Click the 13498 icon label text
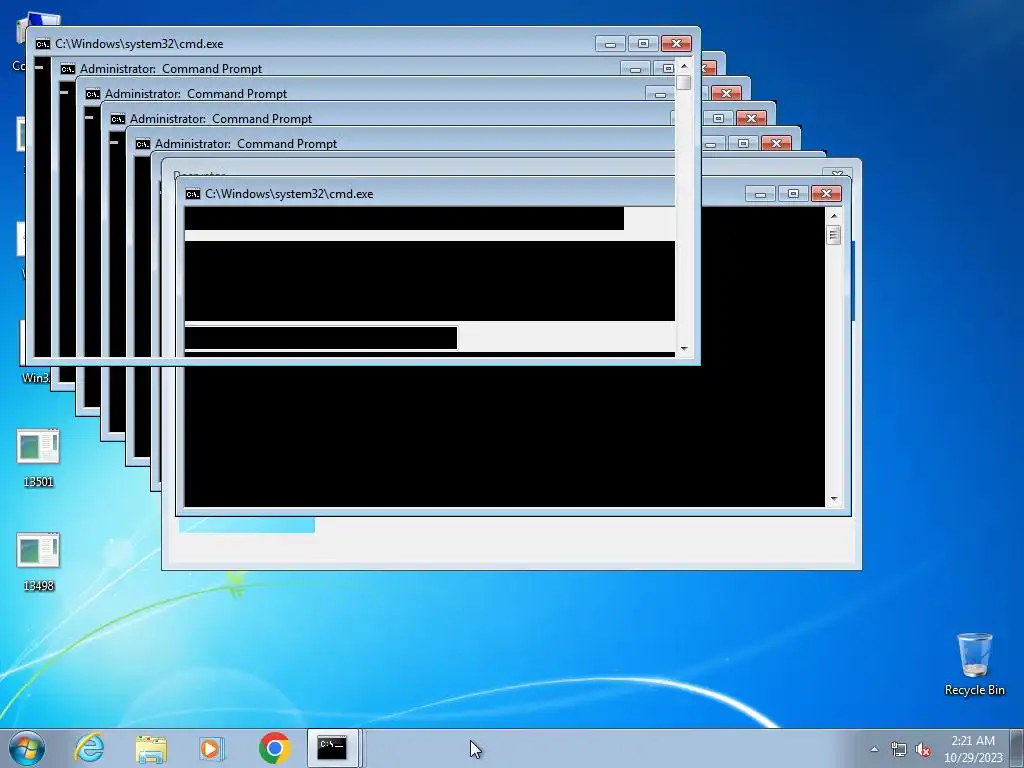The height and width of the screenshot is (768, 1024). click(38, 586)
